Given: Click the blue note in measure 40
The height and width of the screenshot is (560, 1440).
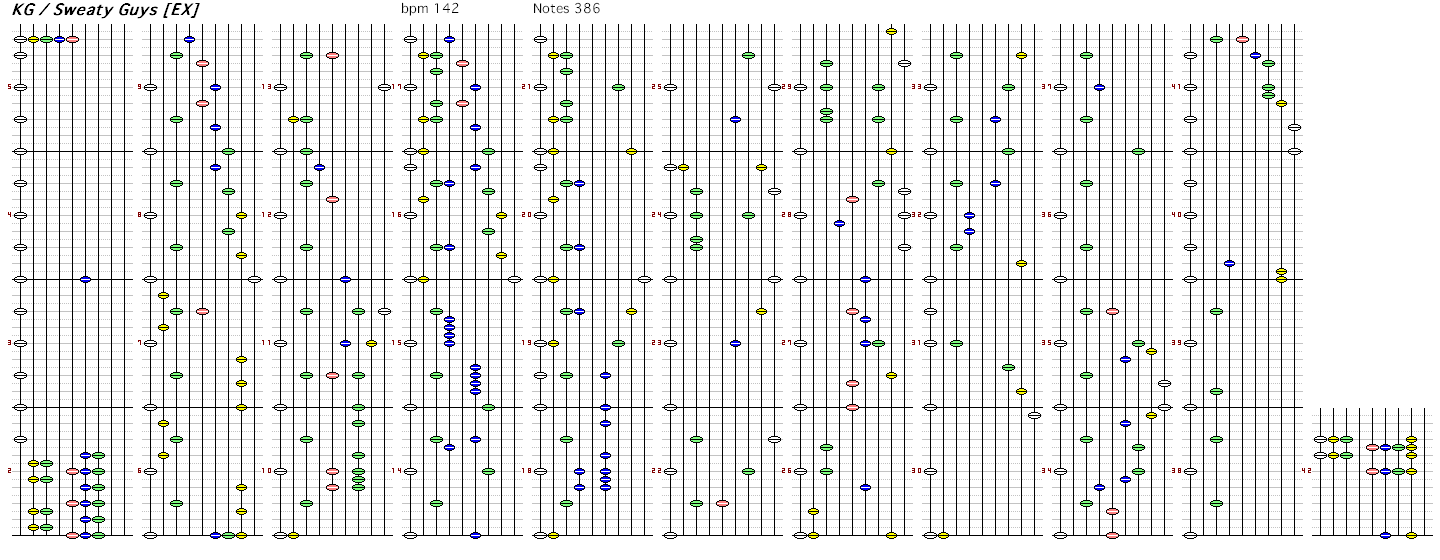Looking at the screenshot, I should coord(1229,263).
